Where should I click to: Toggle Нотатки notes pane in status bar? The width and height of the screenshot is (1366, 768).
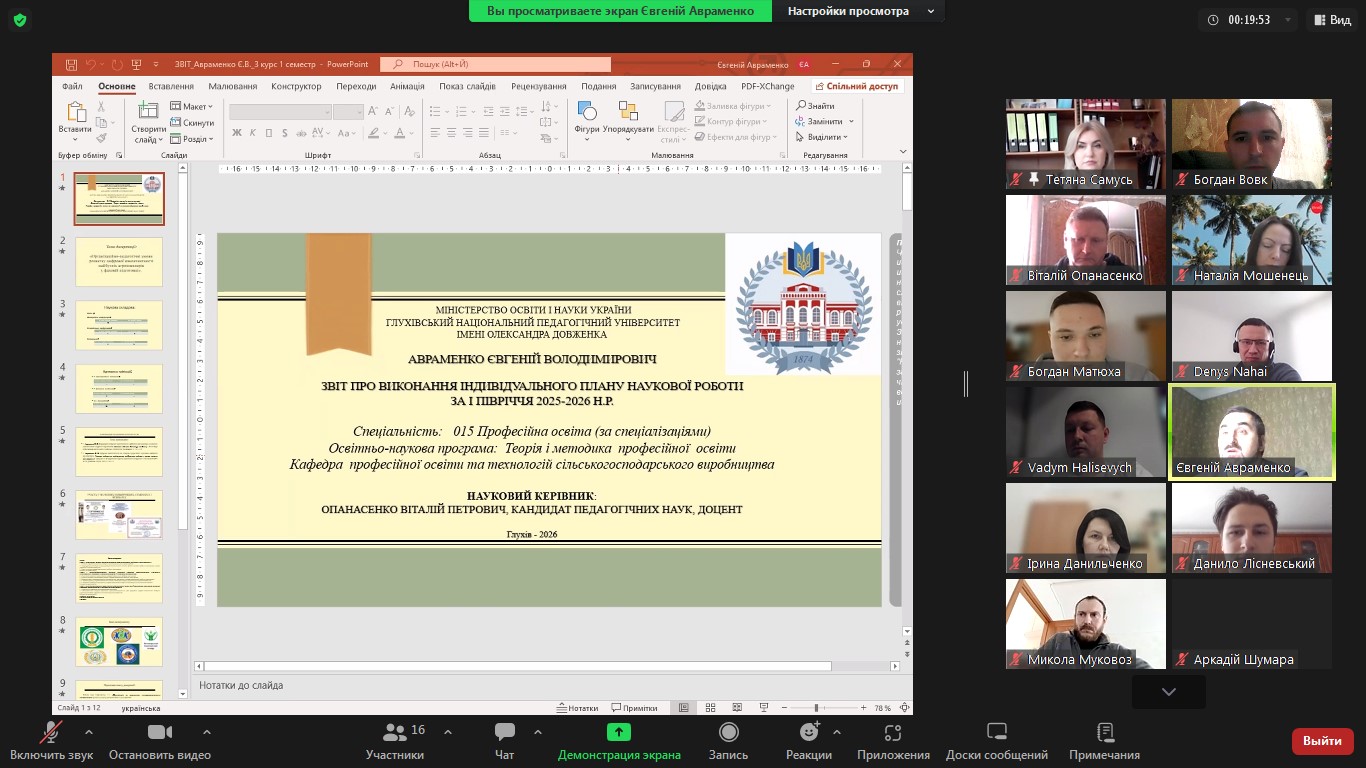[x=577, y=708]
